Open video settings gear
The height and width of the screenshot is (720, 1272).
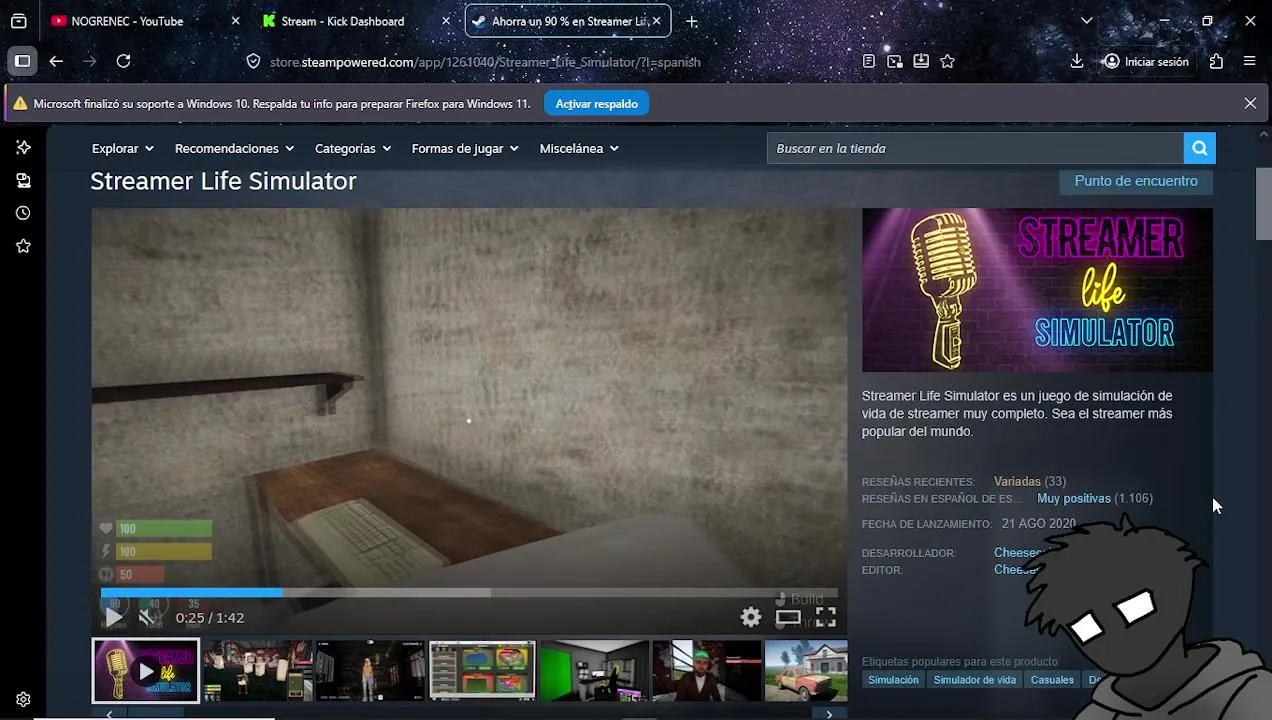(751, 618)
